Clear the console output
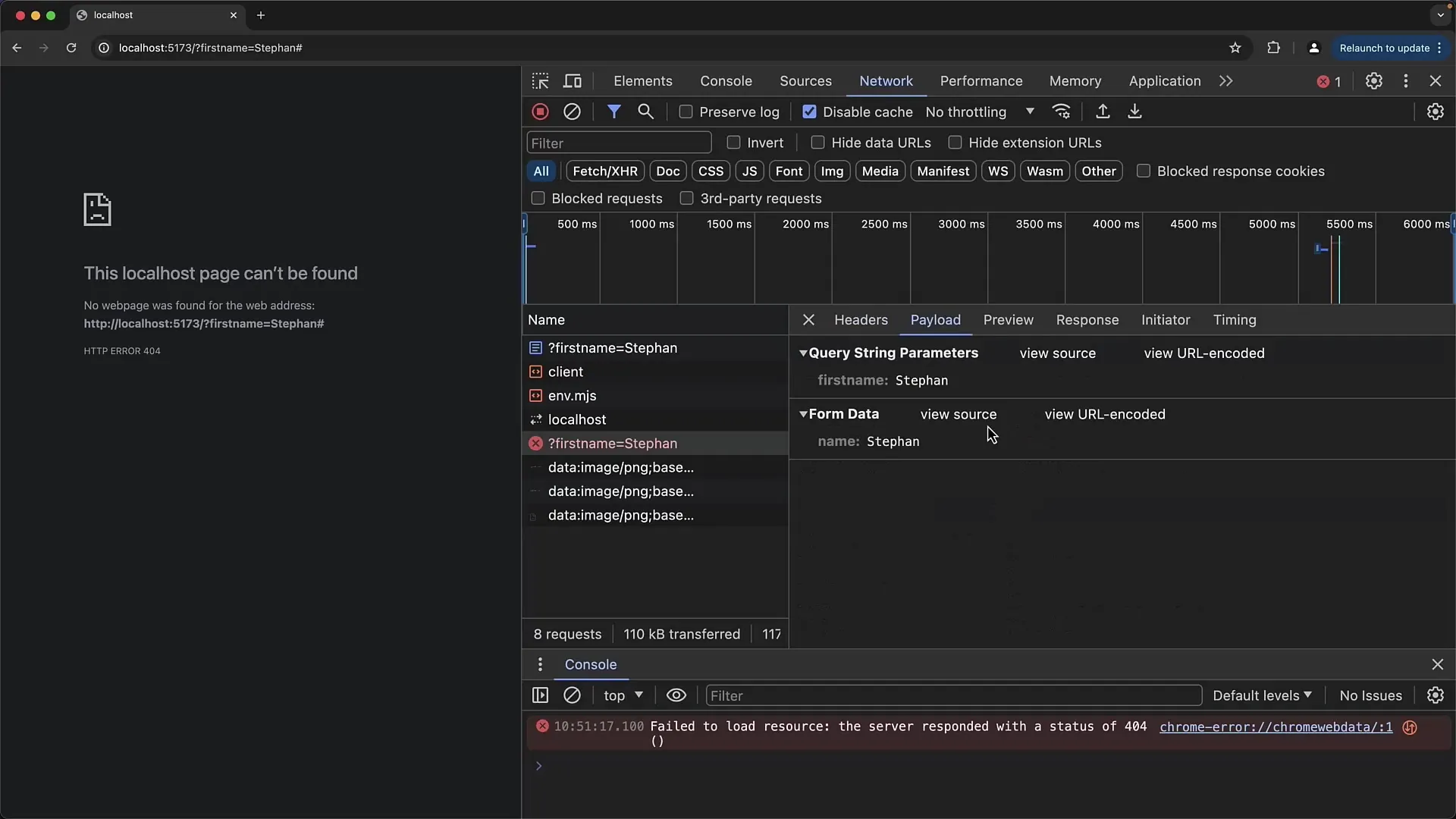The height and width of the screenshot is (819, 1456). coord(572,695)
